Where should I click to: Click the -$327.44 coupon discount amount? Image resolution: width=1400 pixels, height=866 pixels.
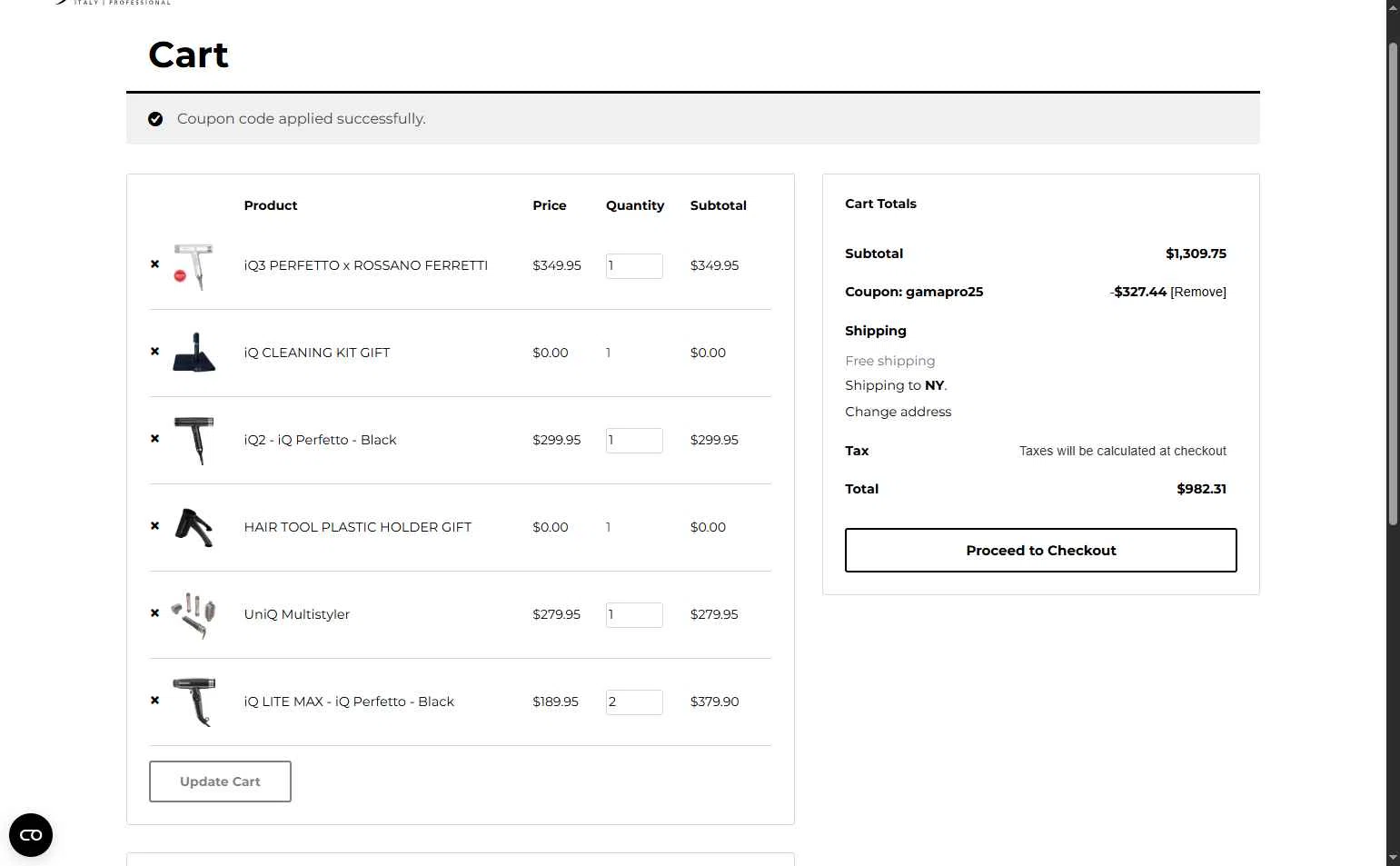click(1138, 292)
